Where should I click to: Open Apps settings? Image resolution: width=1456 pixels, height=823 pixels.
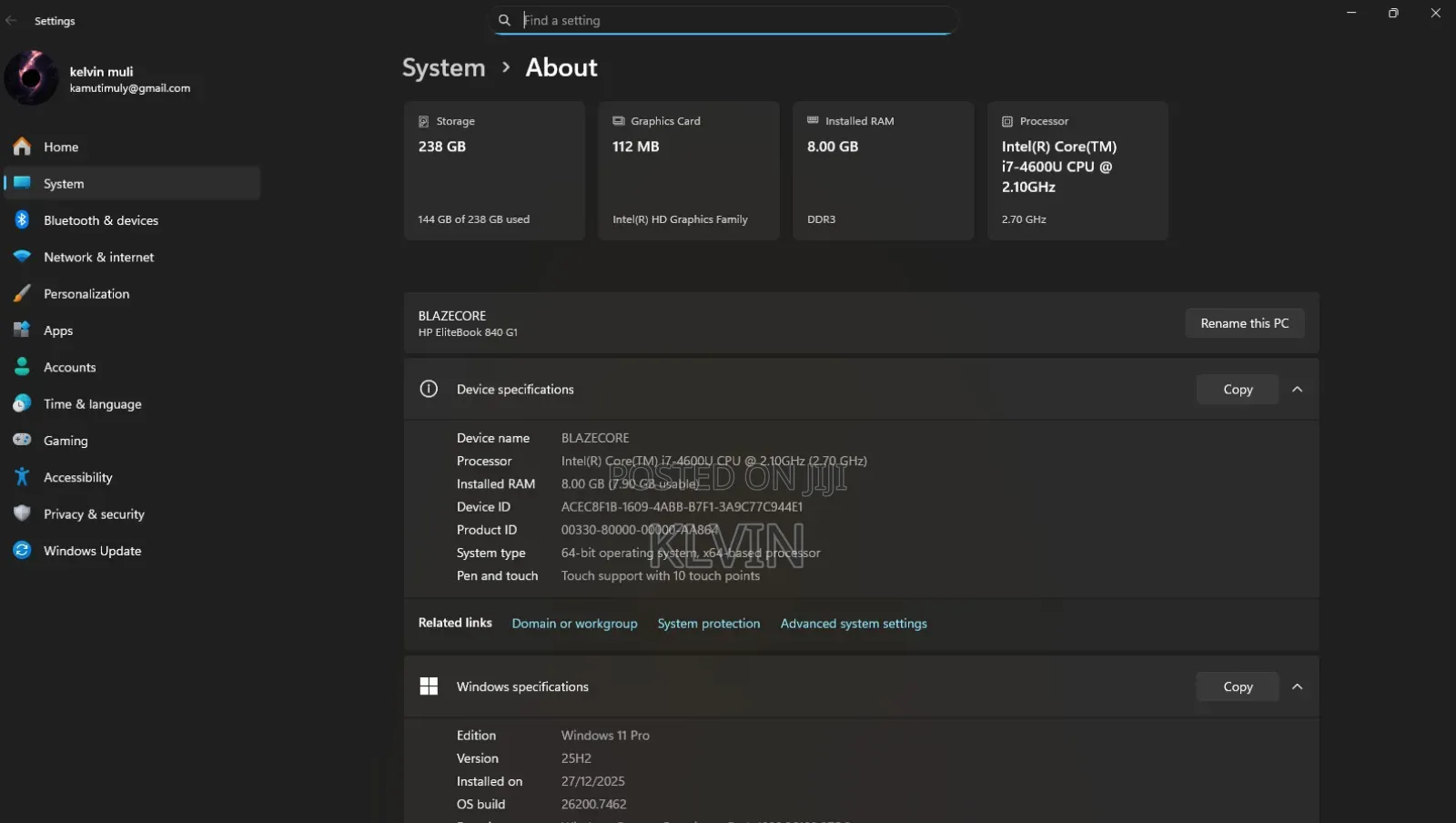tap(133, 330)
